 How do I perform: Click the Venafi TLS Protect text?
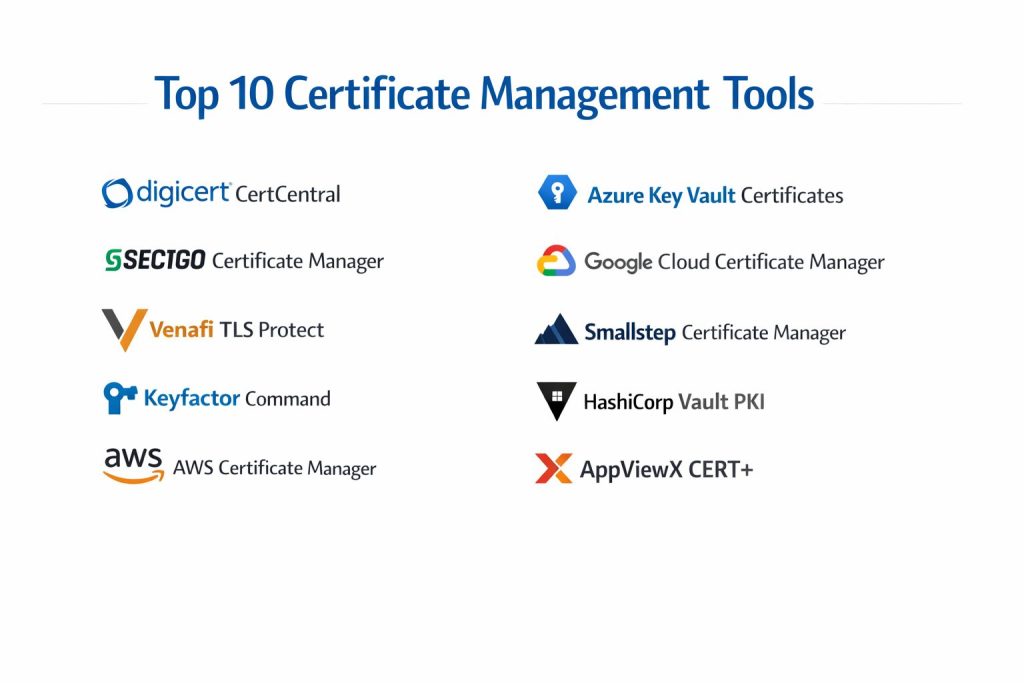tap(237, 330)
